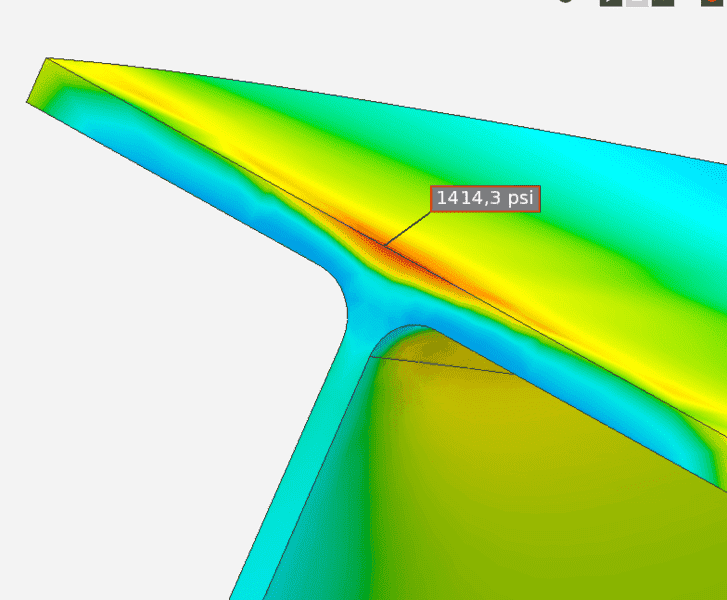
Task: Click the round dark icon at the top edge
Action: pos(566,2)
